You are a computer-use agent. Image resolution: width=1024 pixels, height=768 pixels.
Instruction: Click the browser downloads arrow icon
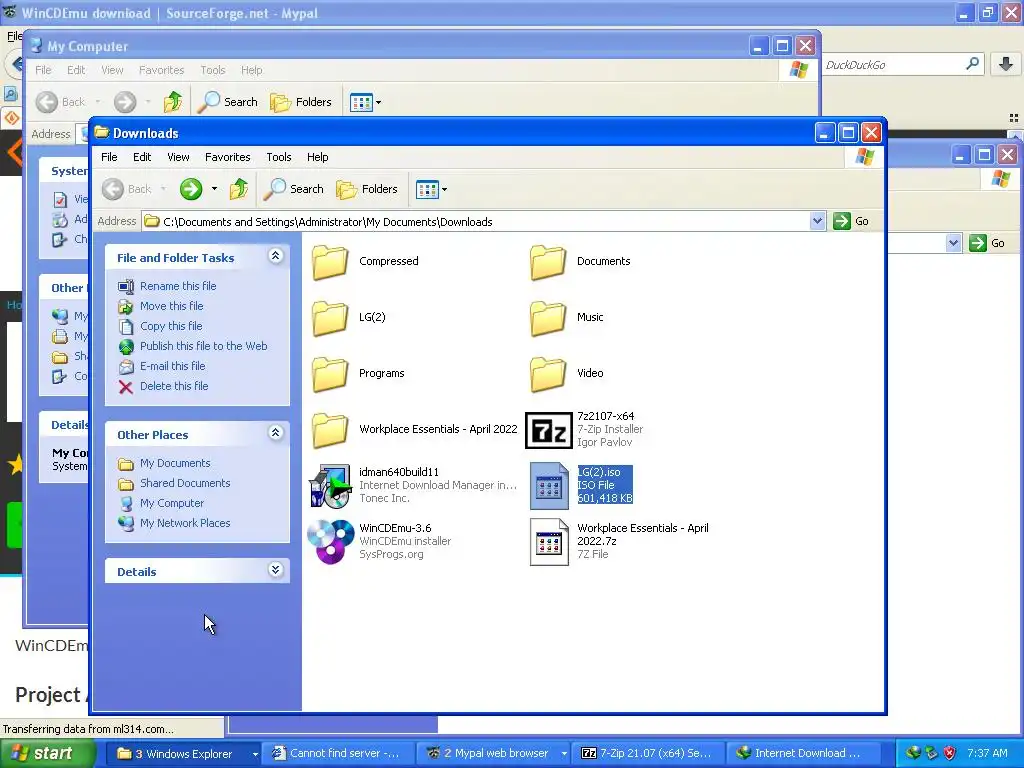point(1006,64)
